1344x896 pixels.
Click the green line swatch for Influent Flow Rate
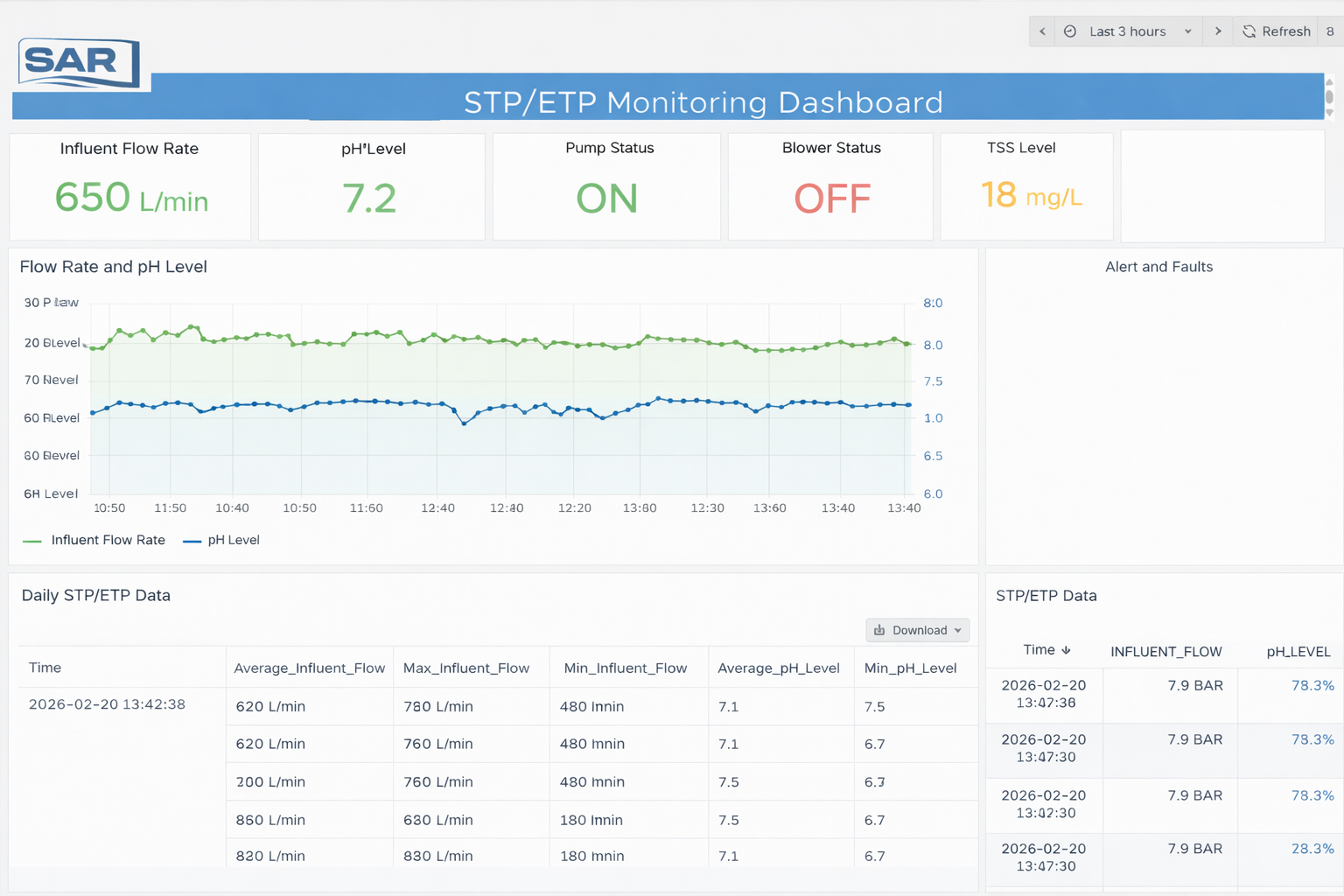coord(32,542)
